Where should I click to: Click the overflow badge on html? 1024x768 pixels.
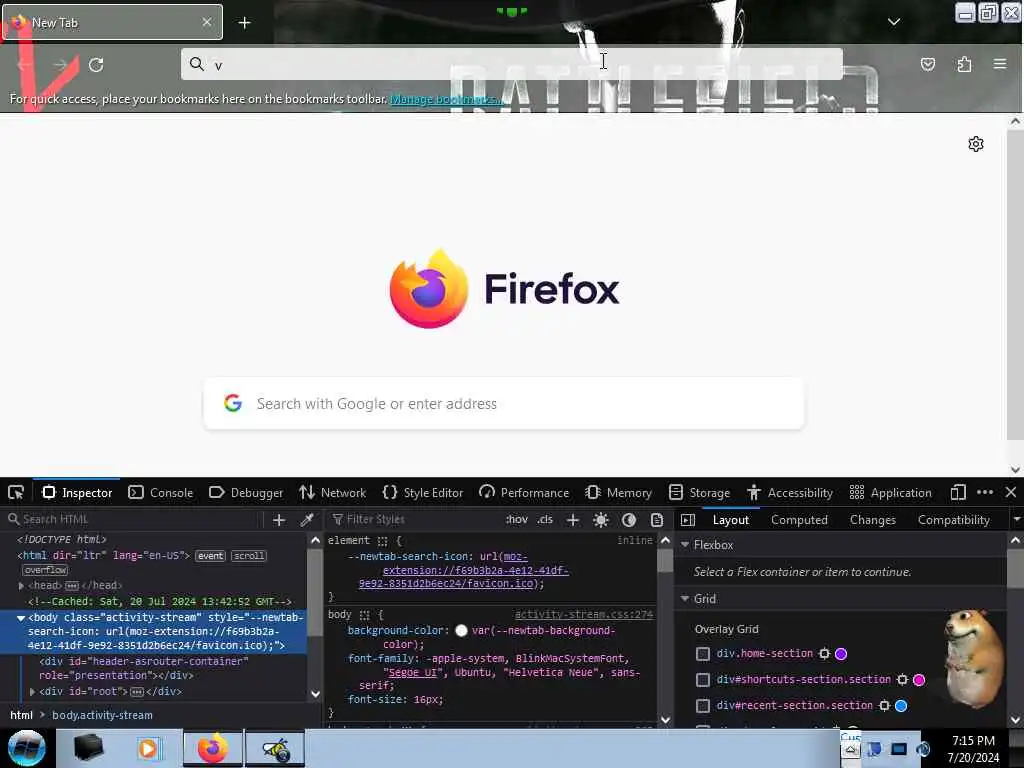click(46, 570)
